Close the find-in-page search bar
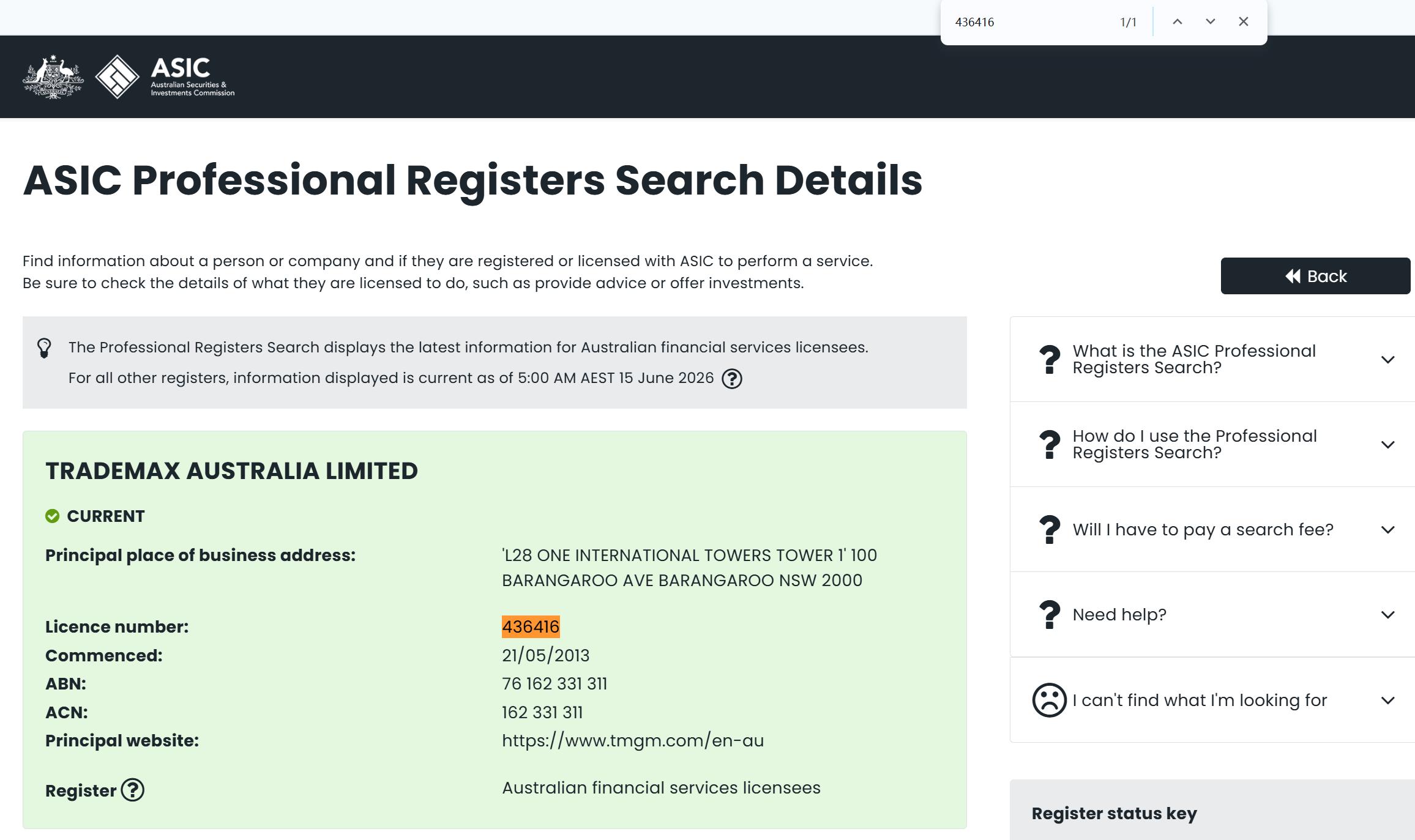 [1244, 21]
